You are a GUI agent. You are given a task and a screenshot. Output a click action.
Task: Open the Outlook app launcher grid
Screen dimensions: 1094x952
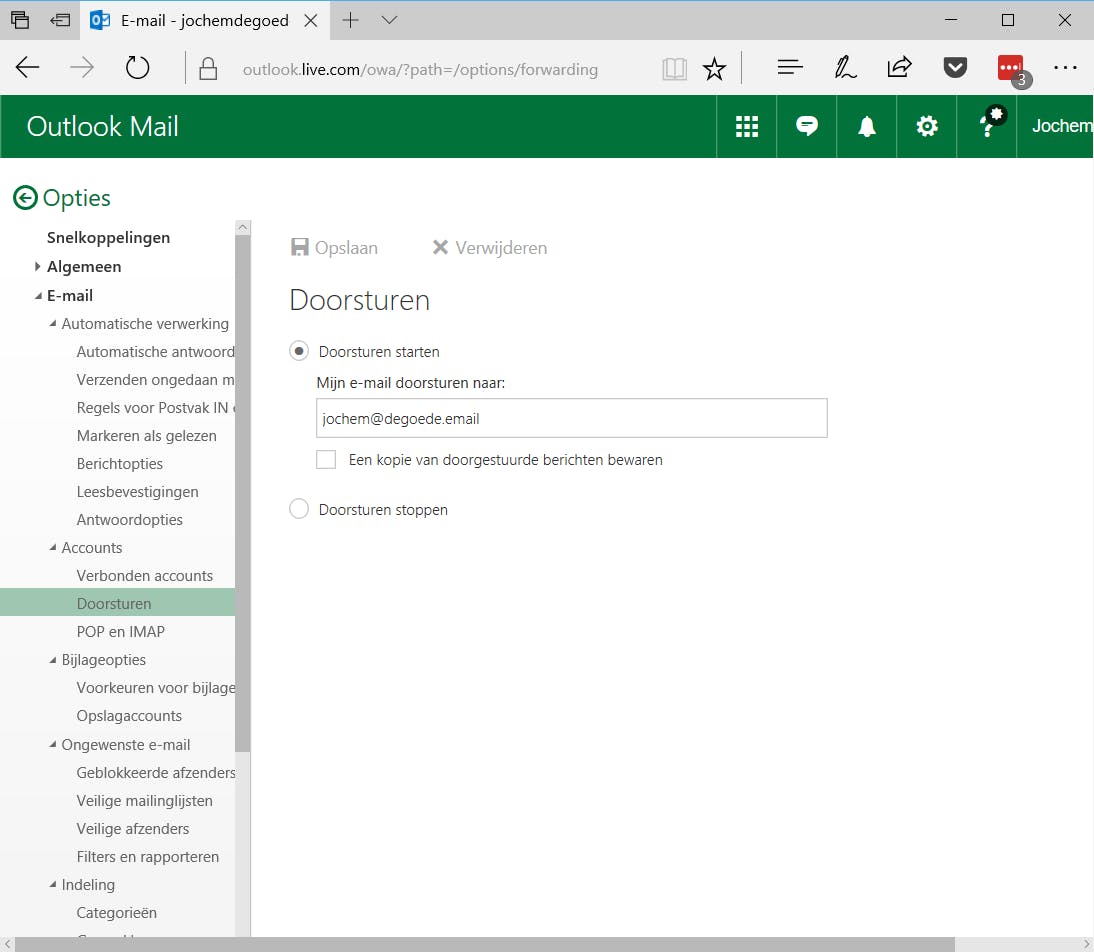click(x=746, y=126)
